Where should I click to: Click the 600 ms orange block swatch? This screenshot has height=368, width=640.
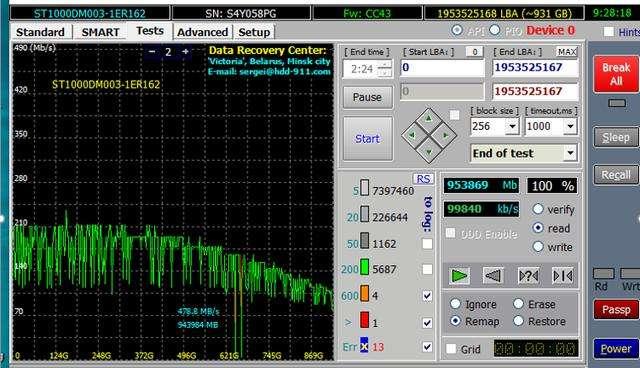pyautogui.click(x=364, y=293)
